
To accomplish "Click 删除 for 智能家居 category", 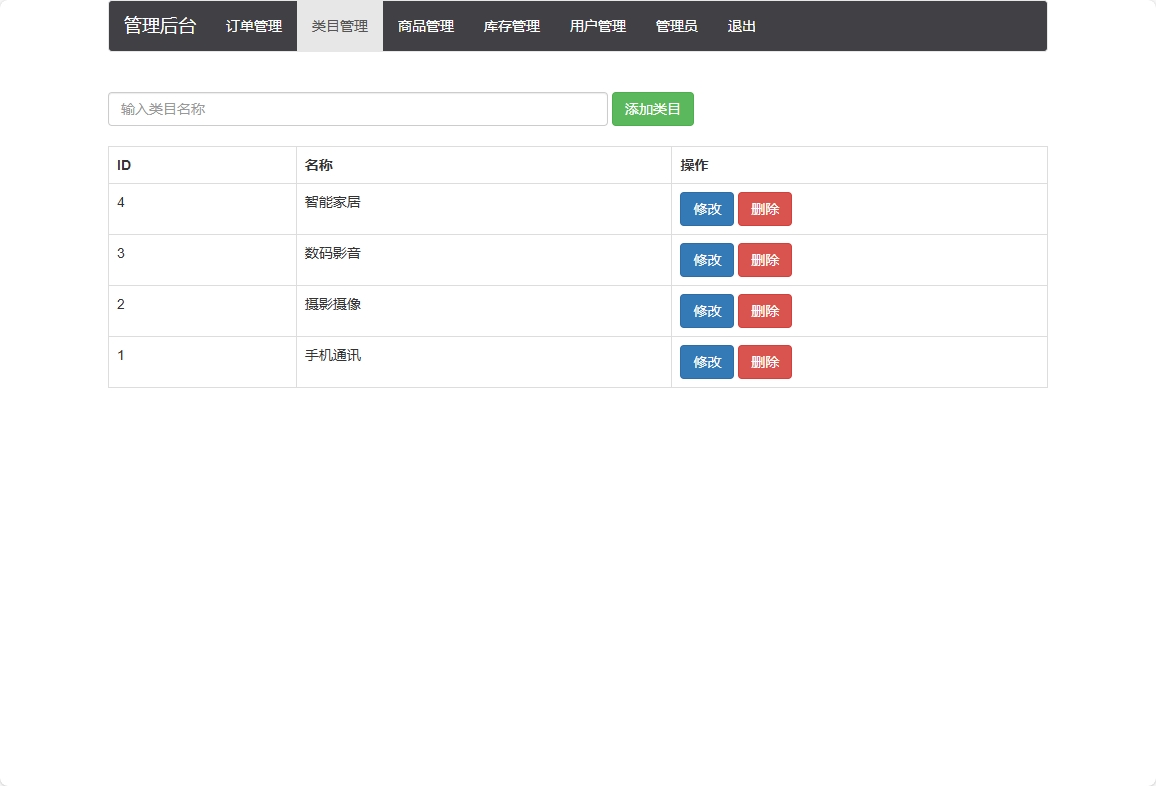I will tap(764, 209).
